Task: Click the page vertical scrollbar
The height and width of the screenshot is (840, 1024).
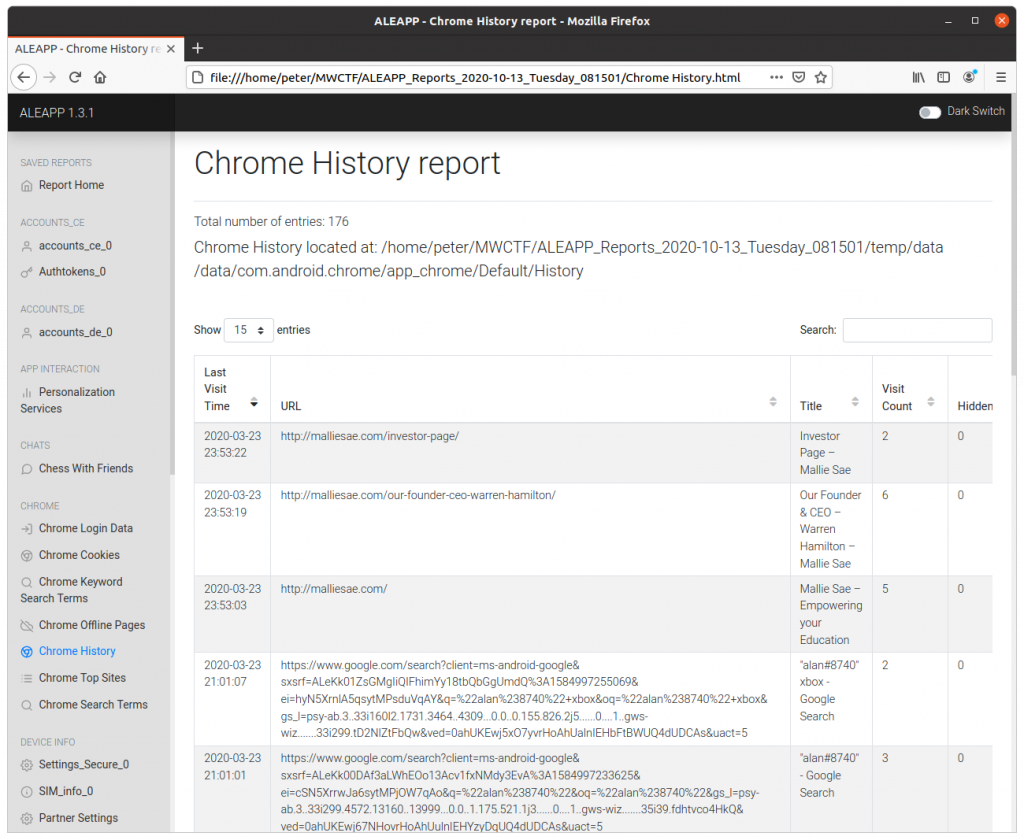Action: [x=1014, y=252]
